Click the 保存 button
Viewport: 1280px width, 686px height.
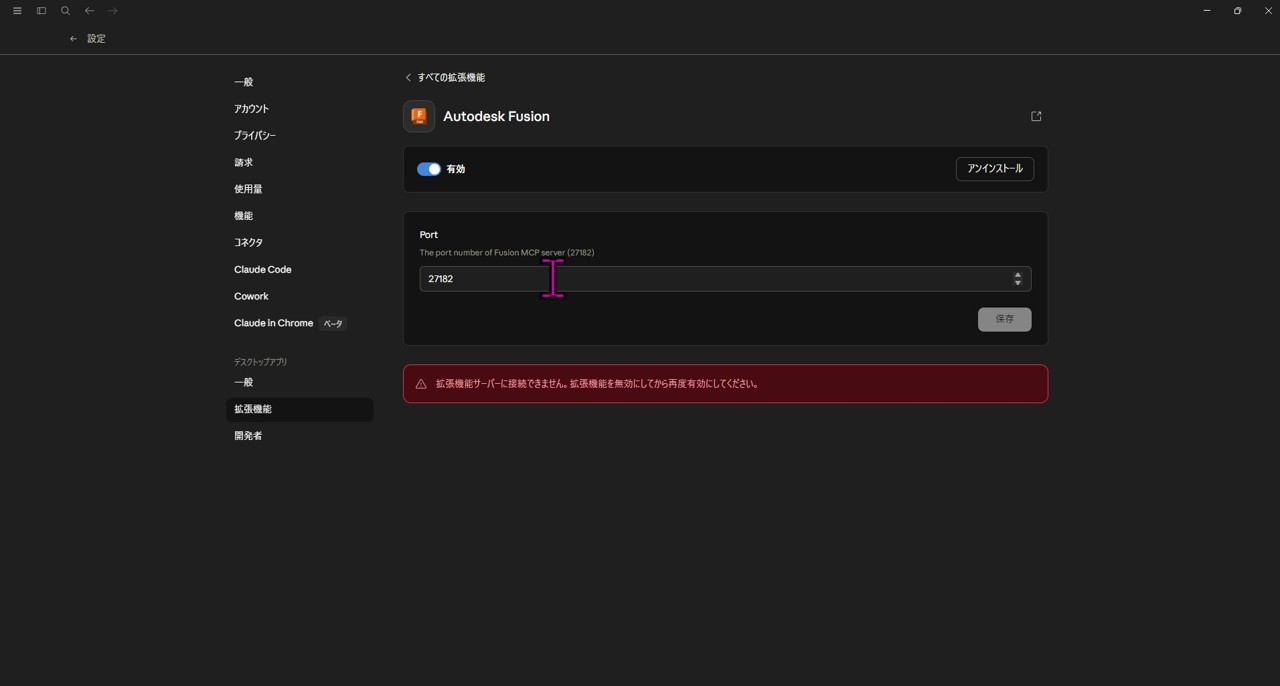pos(1004,319)
